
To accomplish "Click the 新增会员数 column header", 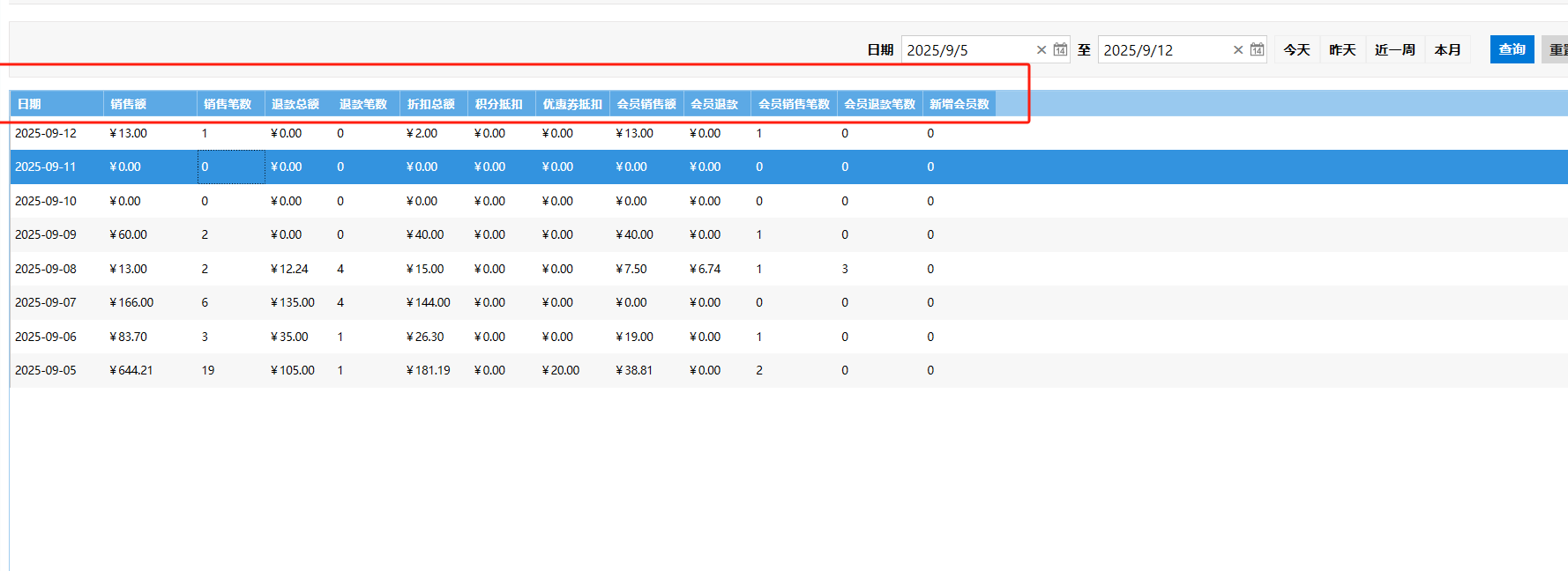I will tap(959, 104).
